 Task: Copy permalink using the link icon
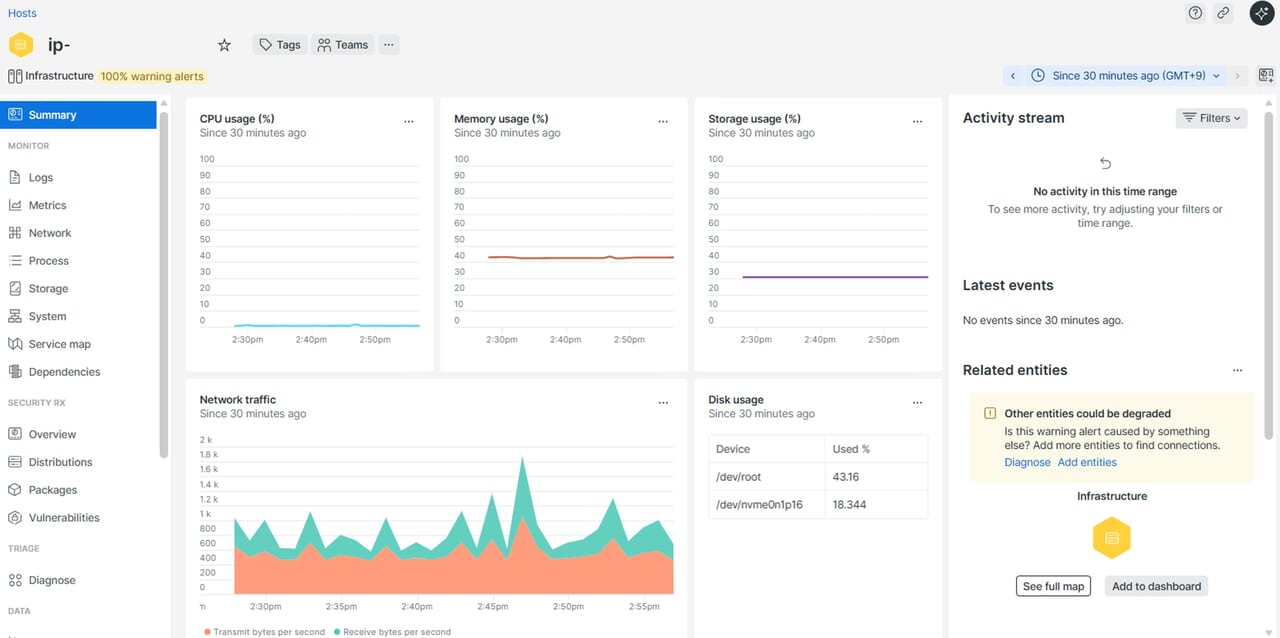(x=1223, y=13)
